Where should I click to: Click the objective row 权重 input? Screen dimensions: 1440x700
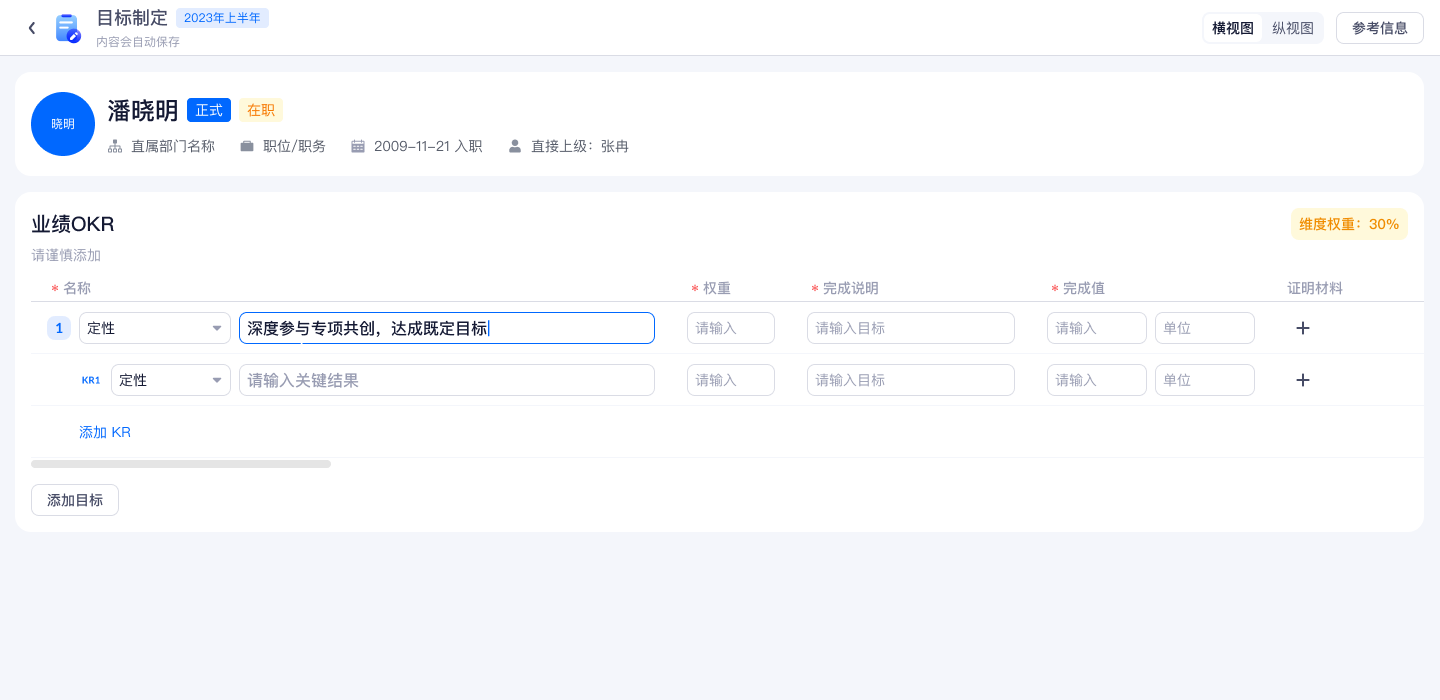point(730,328)
